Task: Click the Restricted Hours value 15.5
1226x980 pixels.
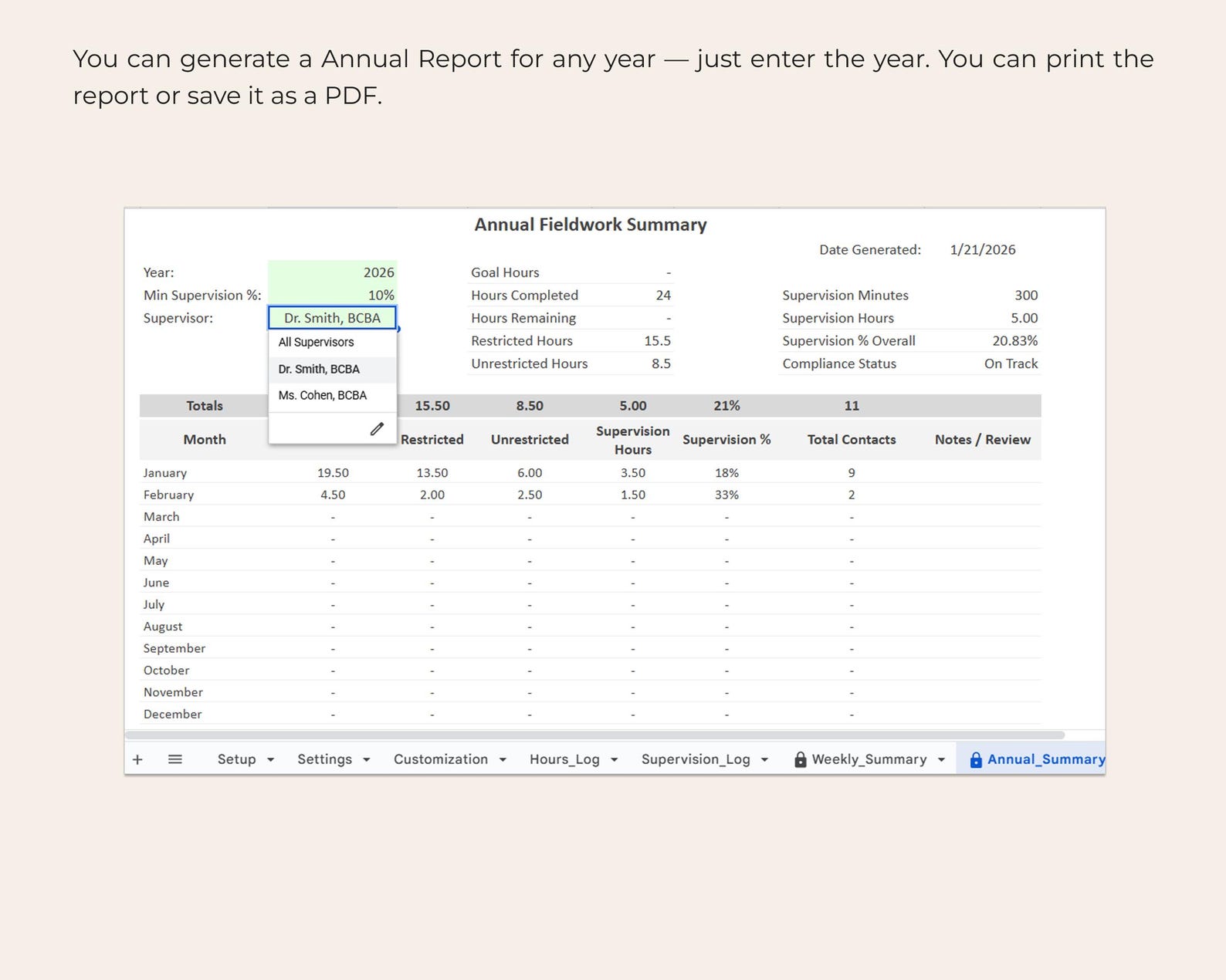Action: click(x=658, y=340)
